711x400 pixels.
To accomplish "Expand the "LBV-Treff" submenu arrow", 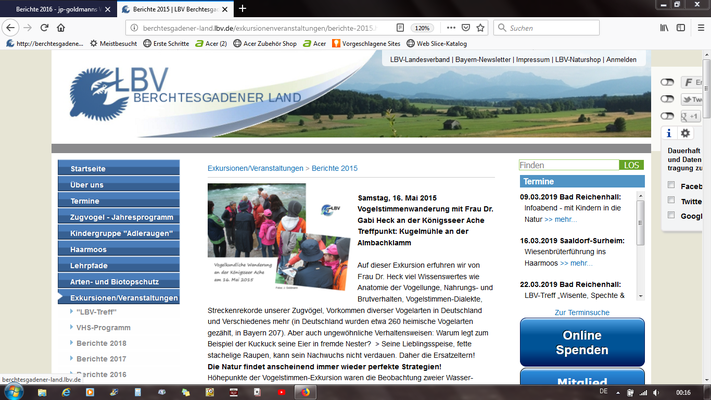I will click(71, 311).
